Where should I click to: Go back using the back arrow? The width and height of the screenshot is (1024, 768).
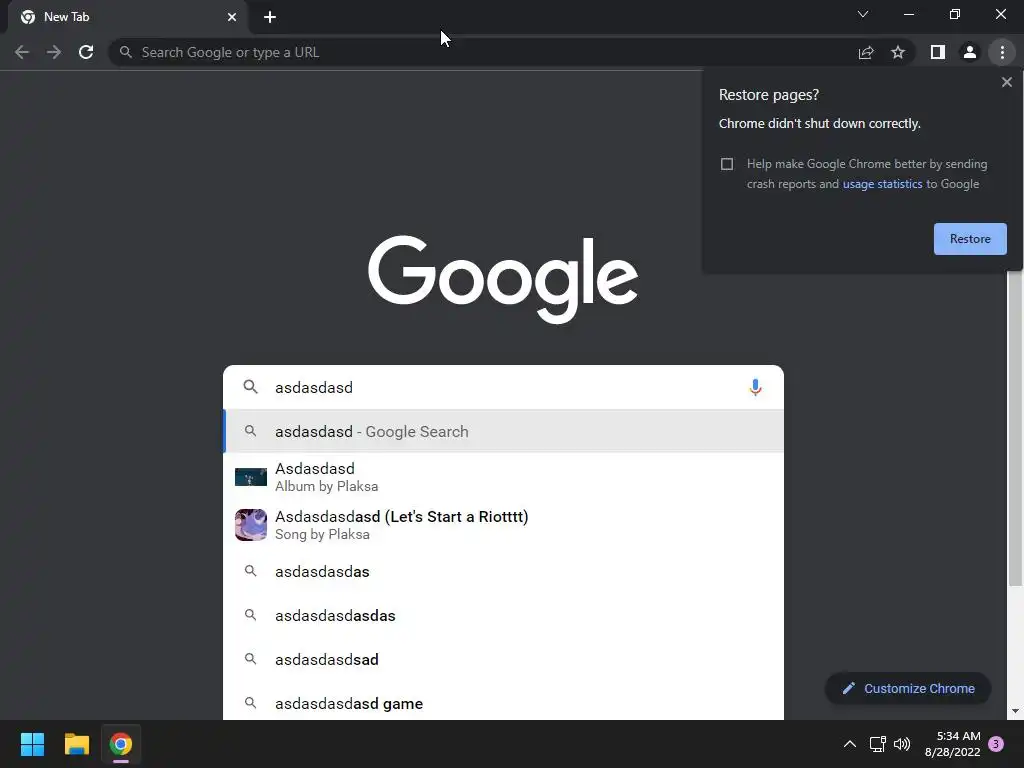(22, 52)
